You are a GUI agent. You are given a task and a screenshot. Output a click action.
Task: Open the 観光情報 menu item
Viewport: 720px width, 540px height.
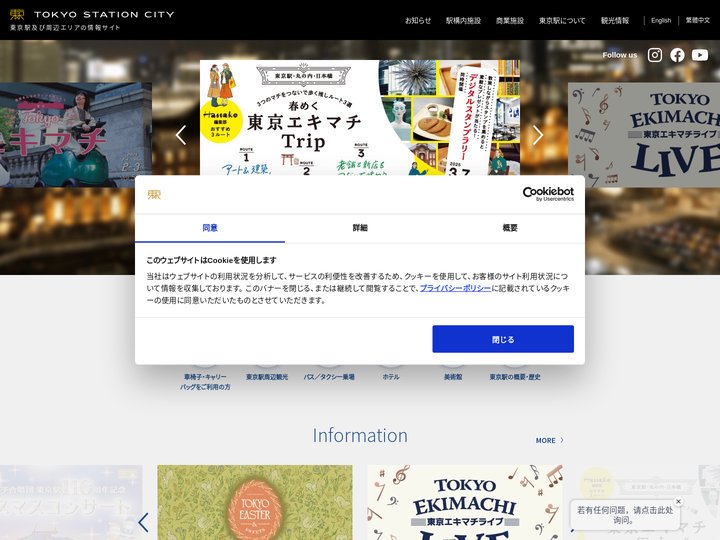pyautogui.click(x=615, y=21)
